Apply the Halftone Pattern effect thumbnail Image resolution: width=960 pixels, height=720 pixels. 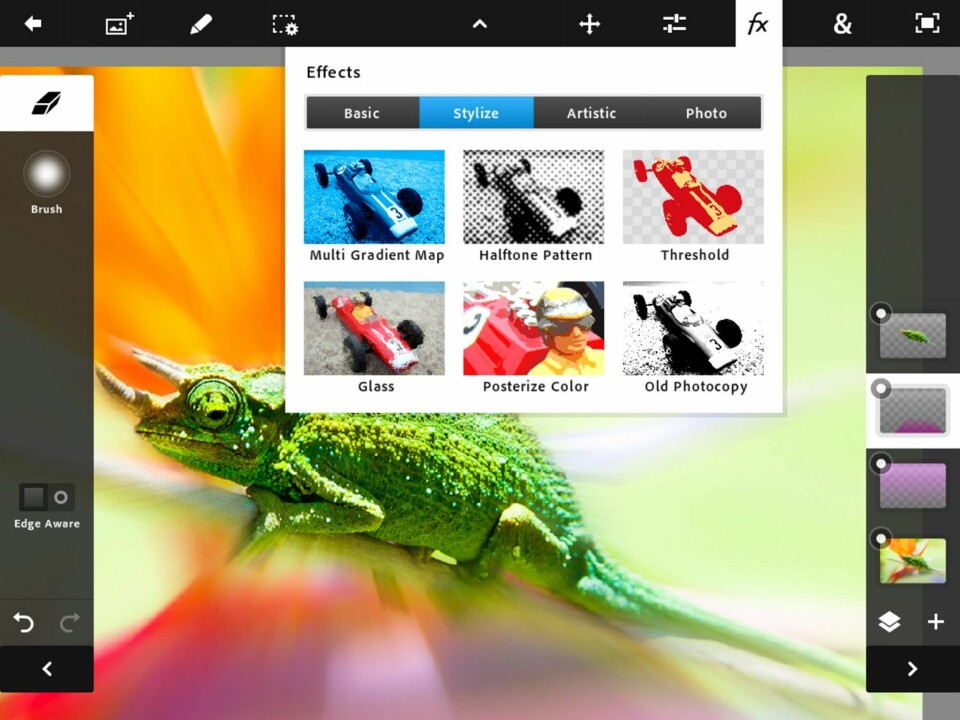pos(534,197)
